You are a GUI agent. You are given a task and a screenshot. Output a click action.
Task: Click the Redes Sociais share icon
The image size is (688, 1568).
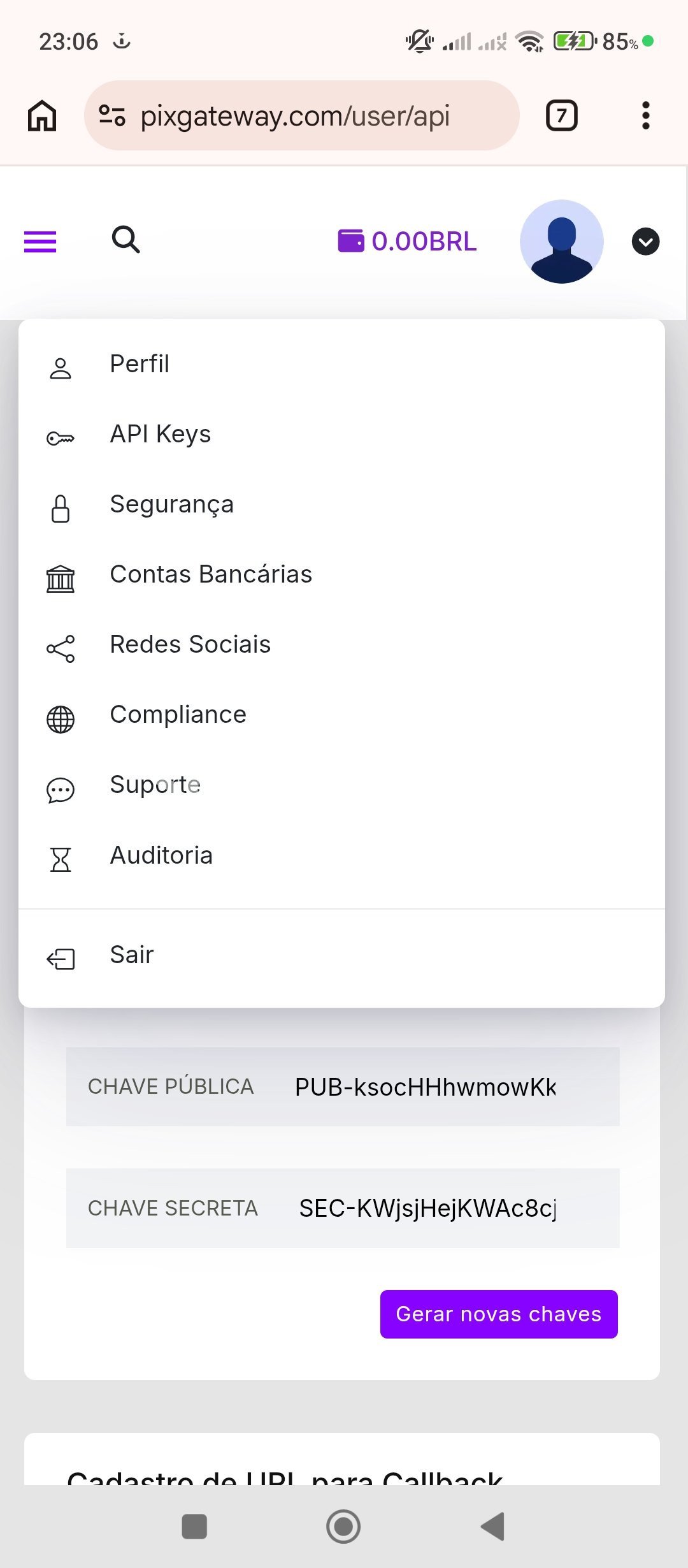pyautogui.click(x=61, y=649)
